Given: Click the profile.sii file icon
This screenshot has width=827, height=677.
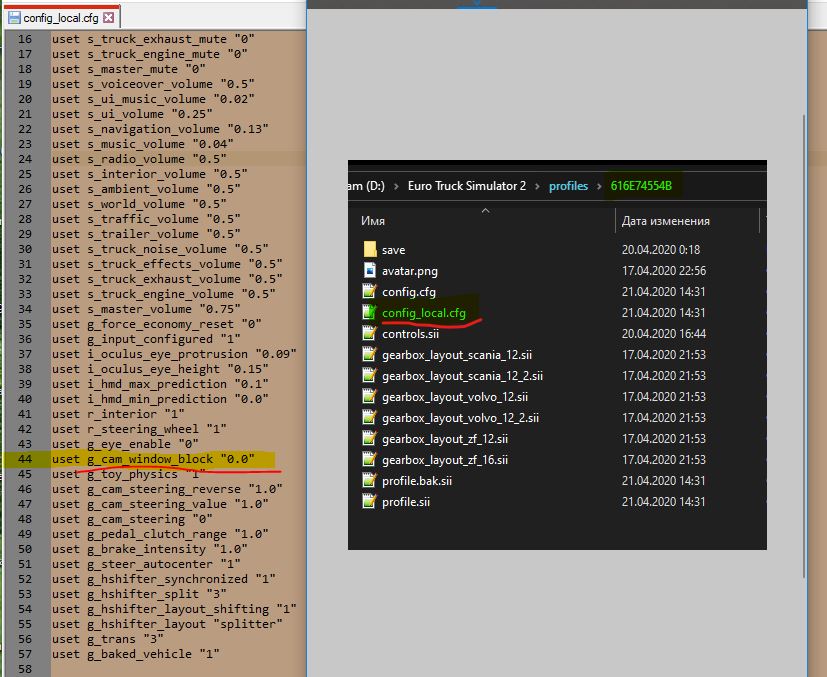Looking at the screenshot, I should point(370,501).
